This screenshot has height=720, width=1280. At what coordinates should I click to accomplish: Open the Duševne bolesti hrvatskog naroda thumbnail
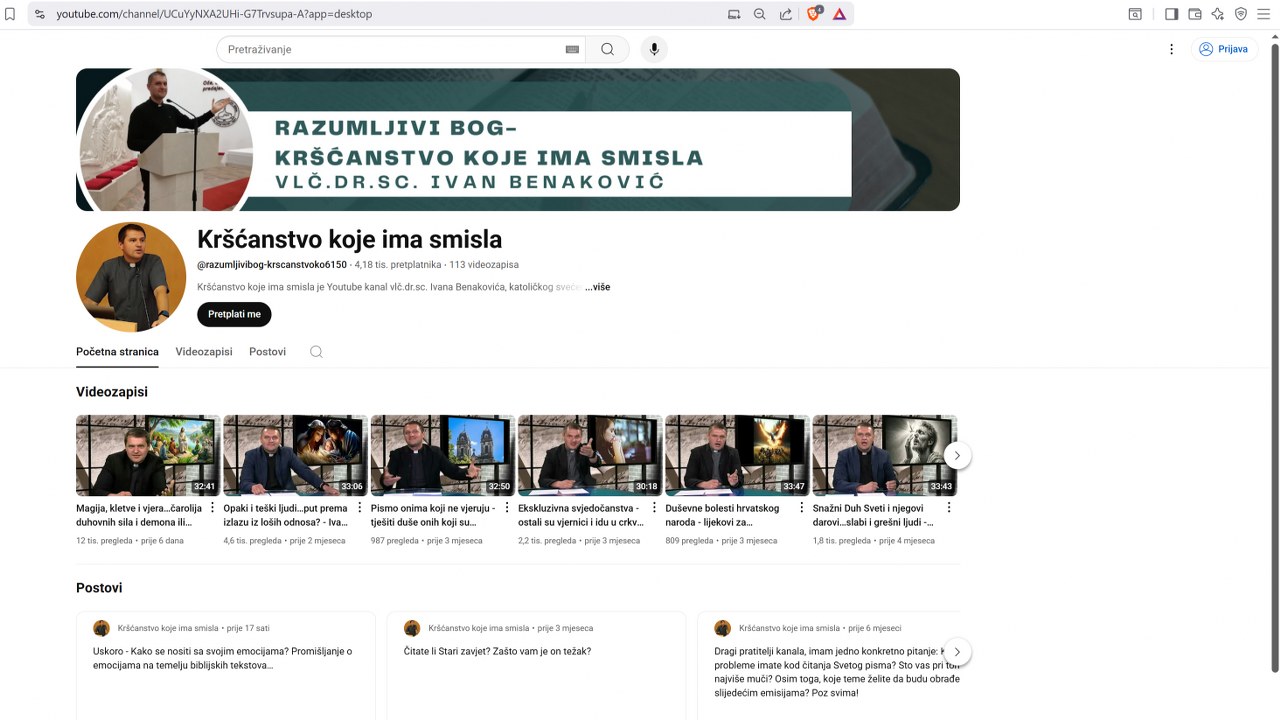pyautogui.click(x=737, y=455)
